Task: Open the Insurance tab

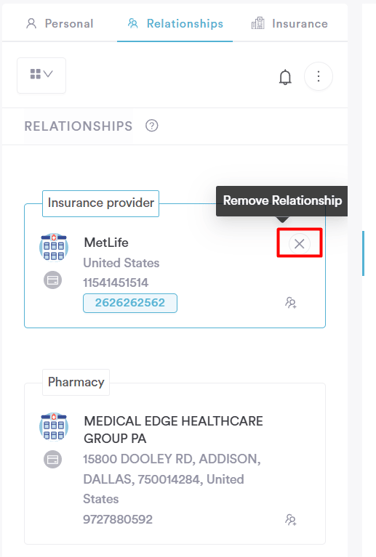Action: click(x=290, y=24)
